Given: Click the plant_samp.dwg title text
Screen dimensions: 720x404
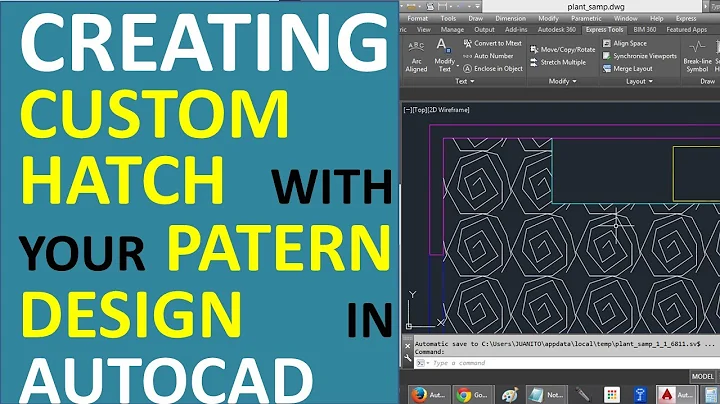Looking at the screenshot, I should (596, 6).
